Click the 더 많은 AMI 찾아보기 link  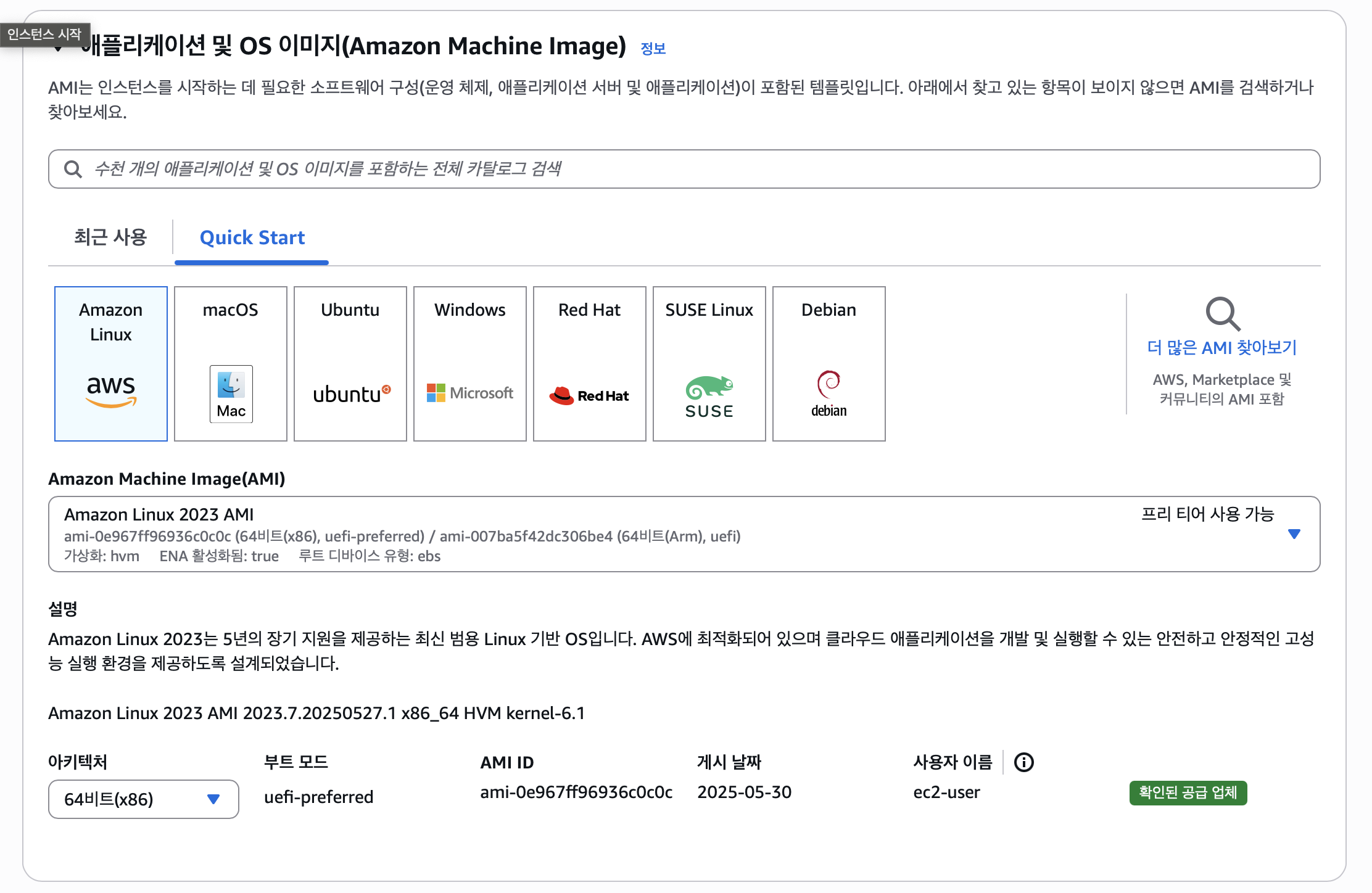pyautogui.click(x=1221, y=347)
